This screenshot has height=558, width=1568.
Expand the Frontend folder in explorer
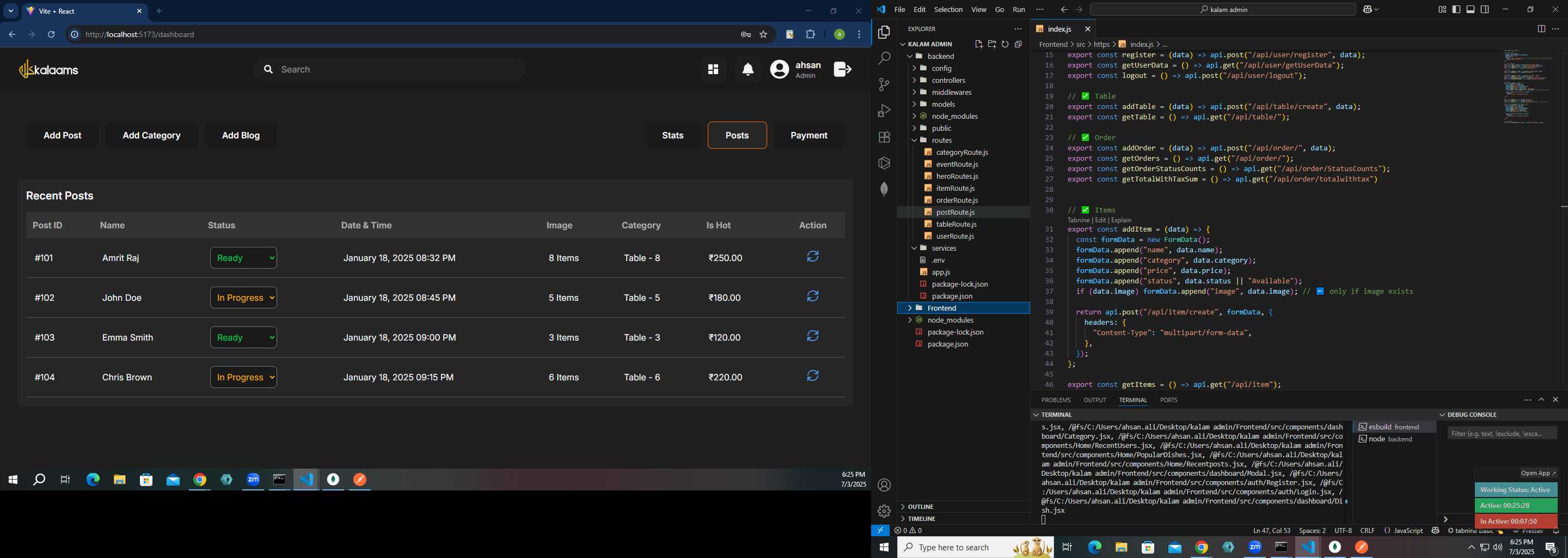[x=964, y=308]
